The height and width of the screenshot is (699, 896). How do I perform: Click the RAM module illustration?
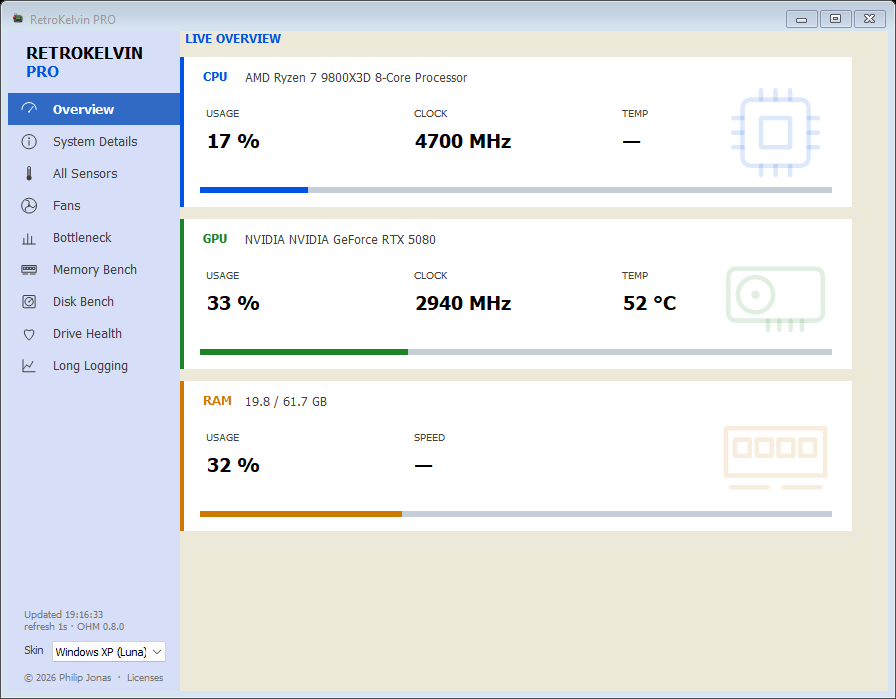[775, 457]
